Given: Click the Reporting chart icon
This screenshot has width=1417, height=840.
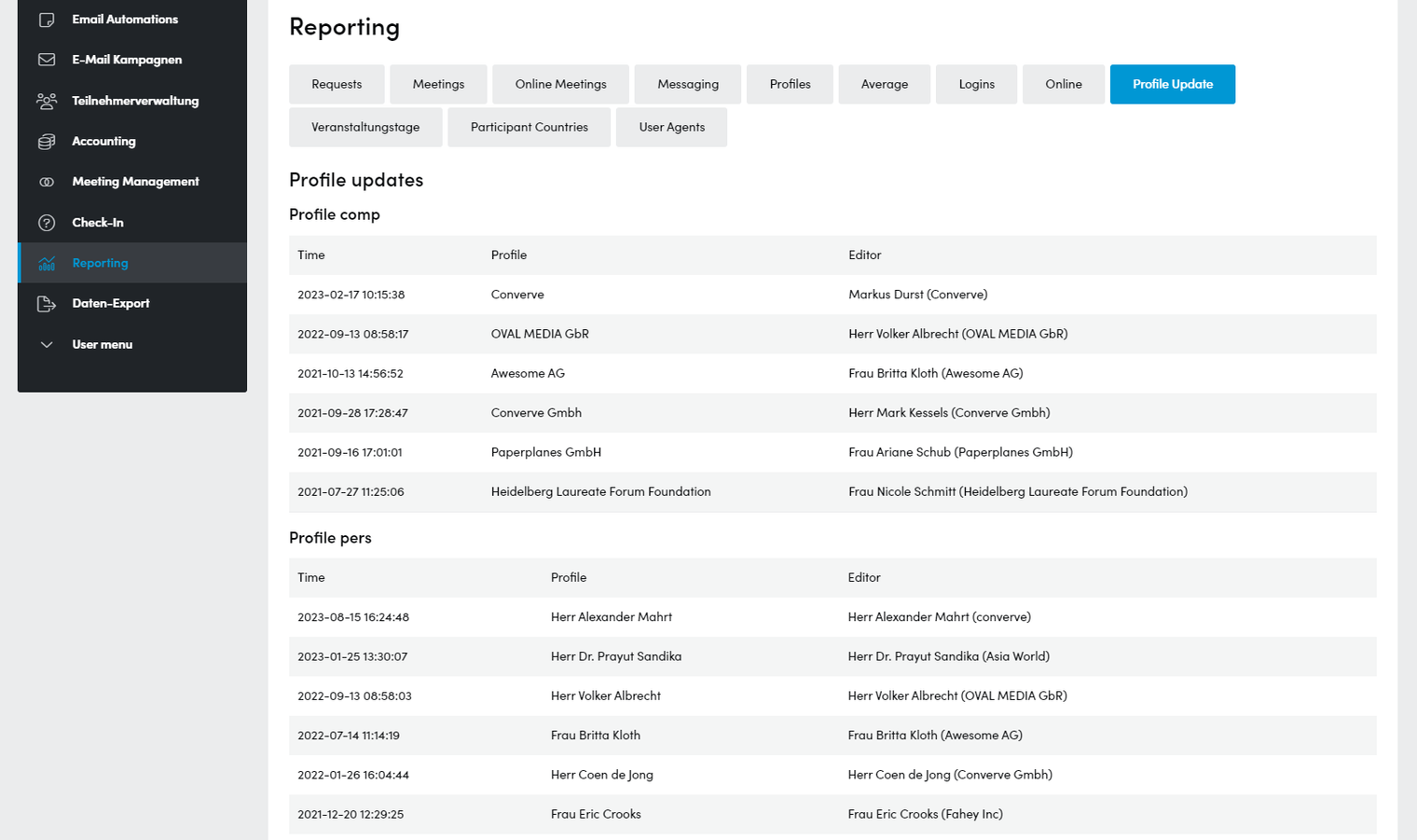Looking at the screenshot, I should (47, 263).
